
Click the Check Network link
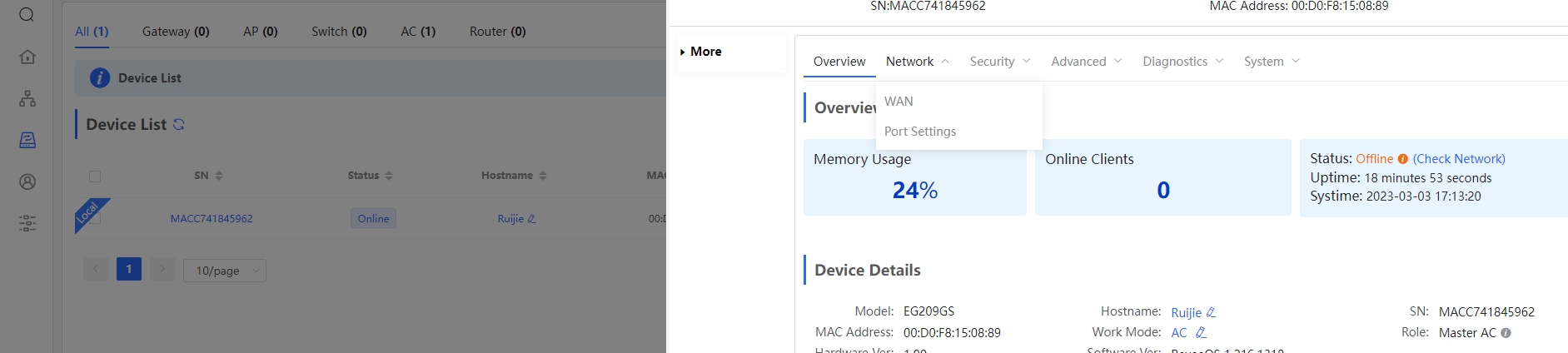click(x=1459, y=159)
